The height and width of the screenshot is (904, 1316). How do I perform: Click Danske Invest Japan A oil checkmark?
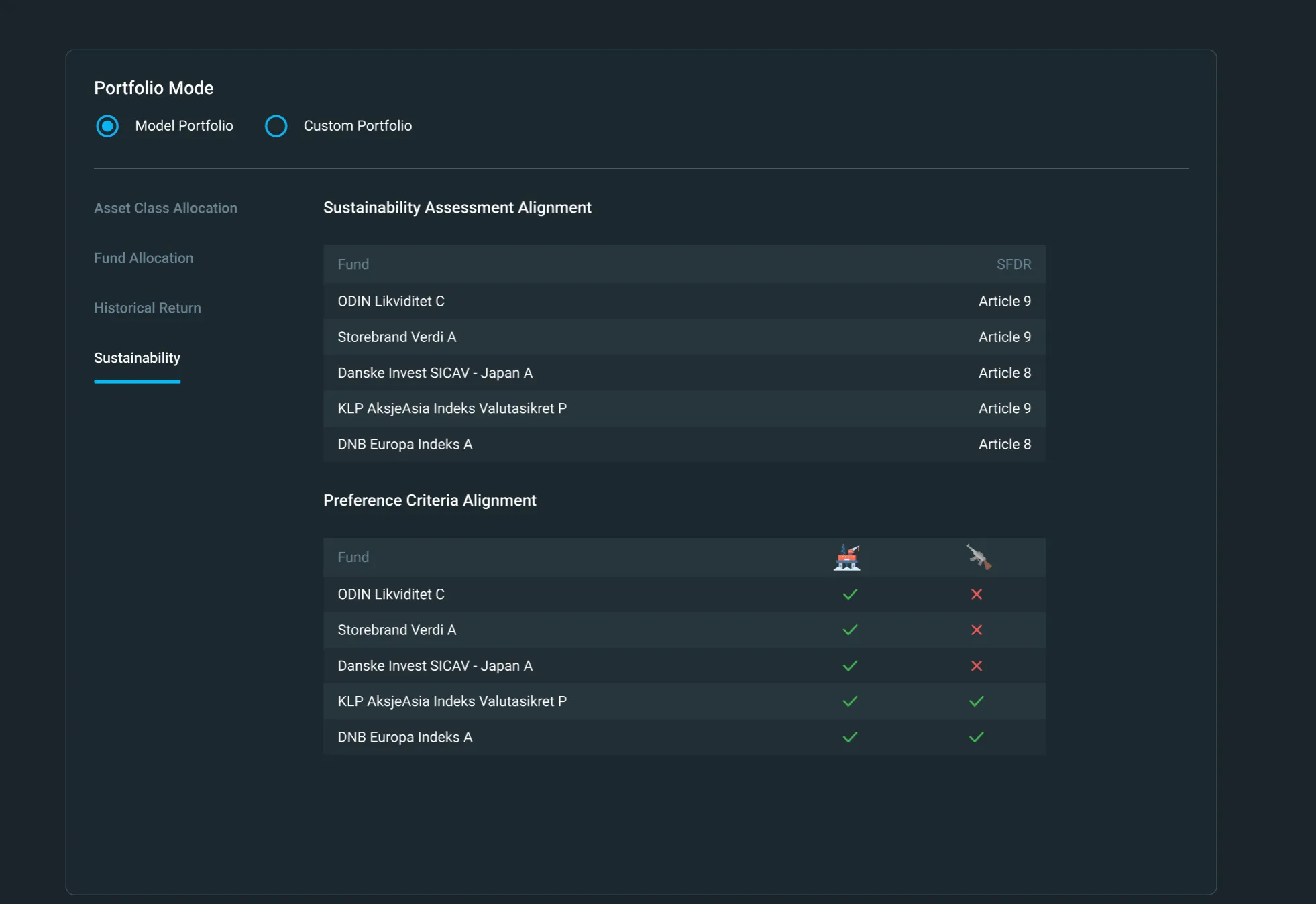pos(850,665)
